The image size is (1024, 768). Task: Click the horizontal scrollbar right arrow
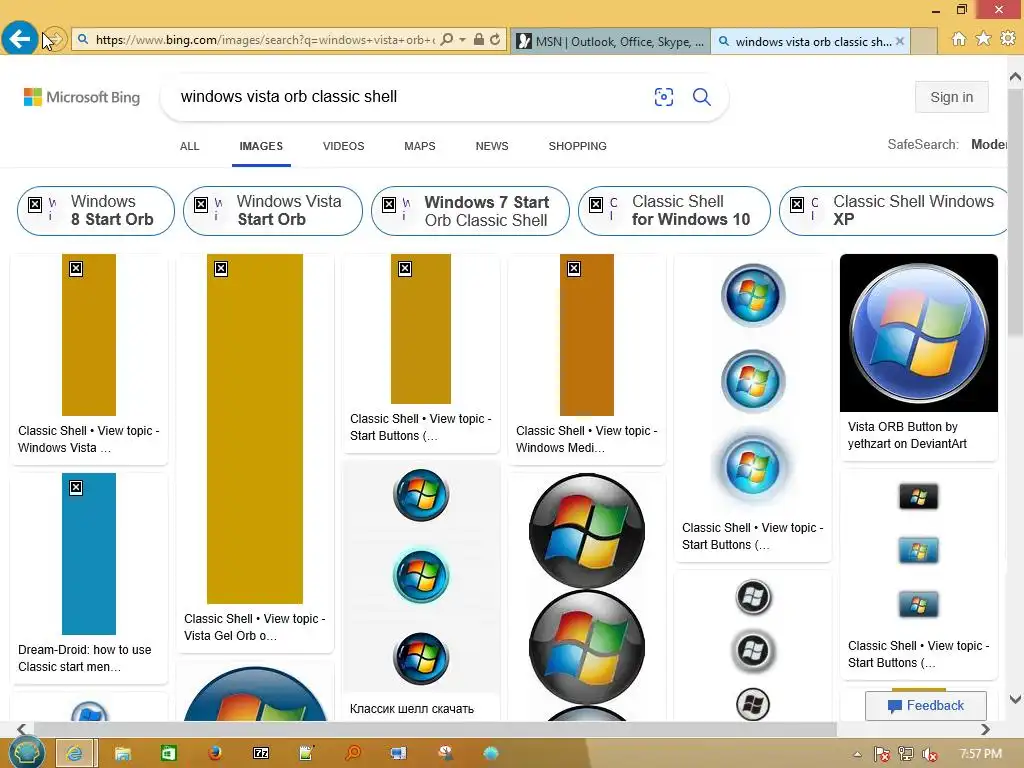(x=985, y=729)
